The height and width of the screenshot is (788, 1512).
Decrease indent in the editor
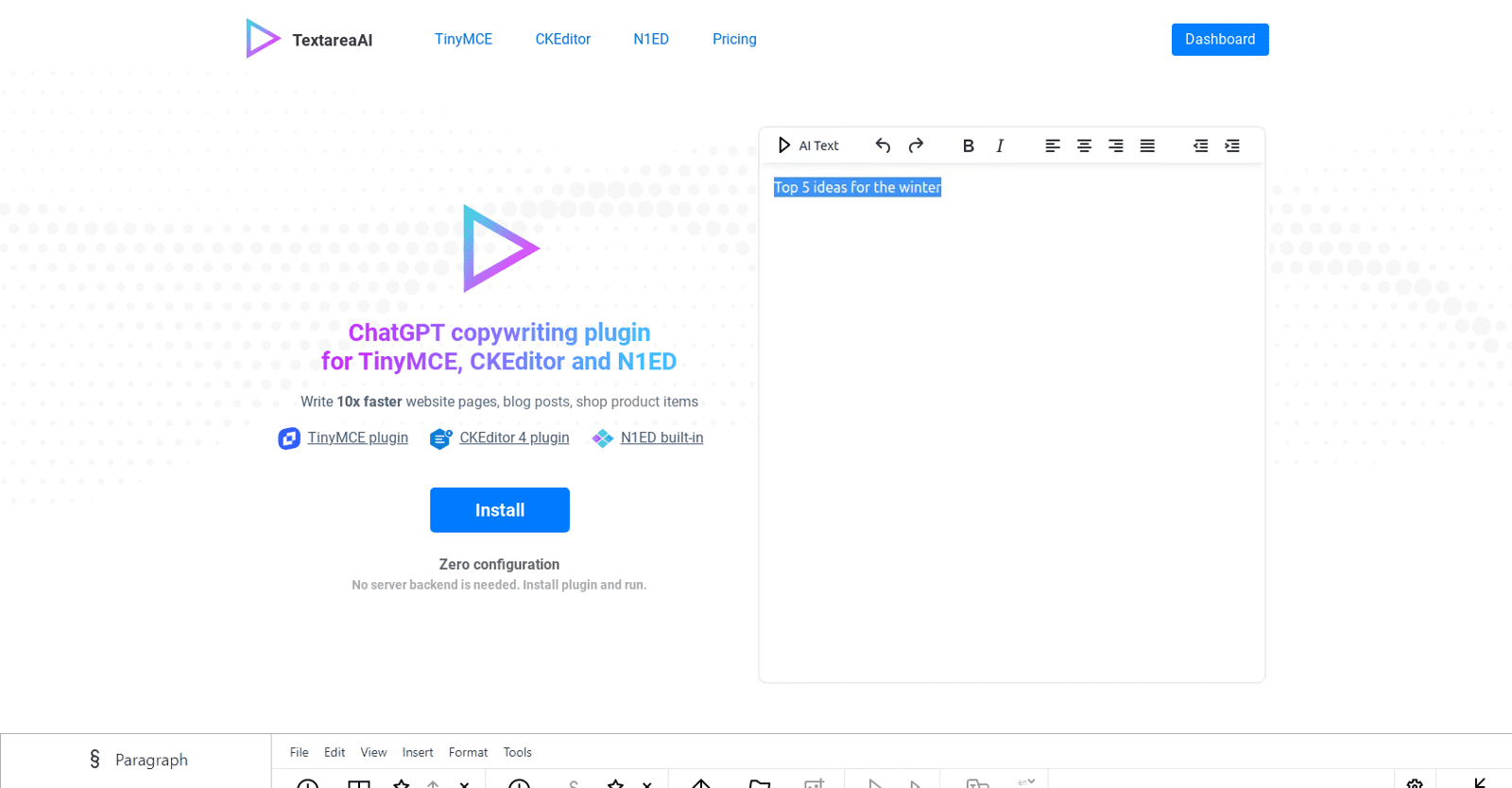click(1200, 146)
